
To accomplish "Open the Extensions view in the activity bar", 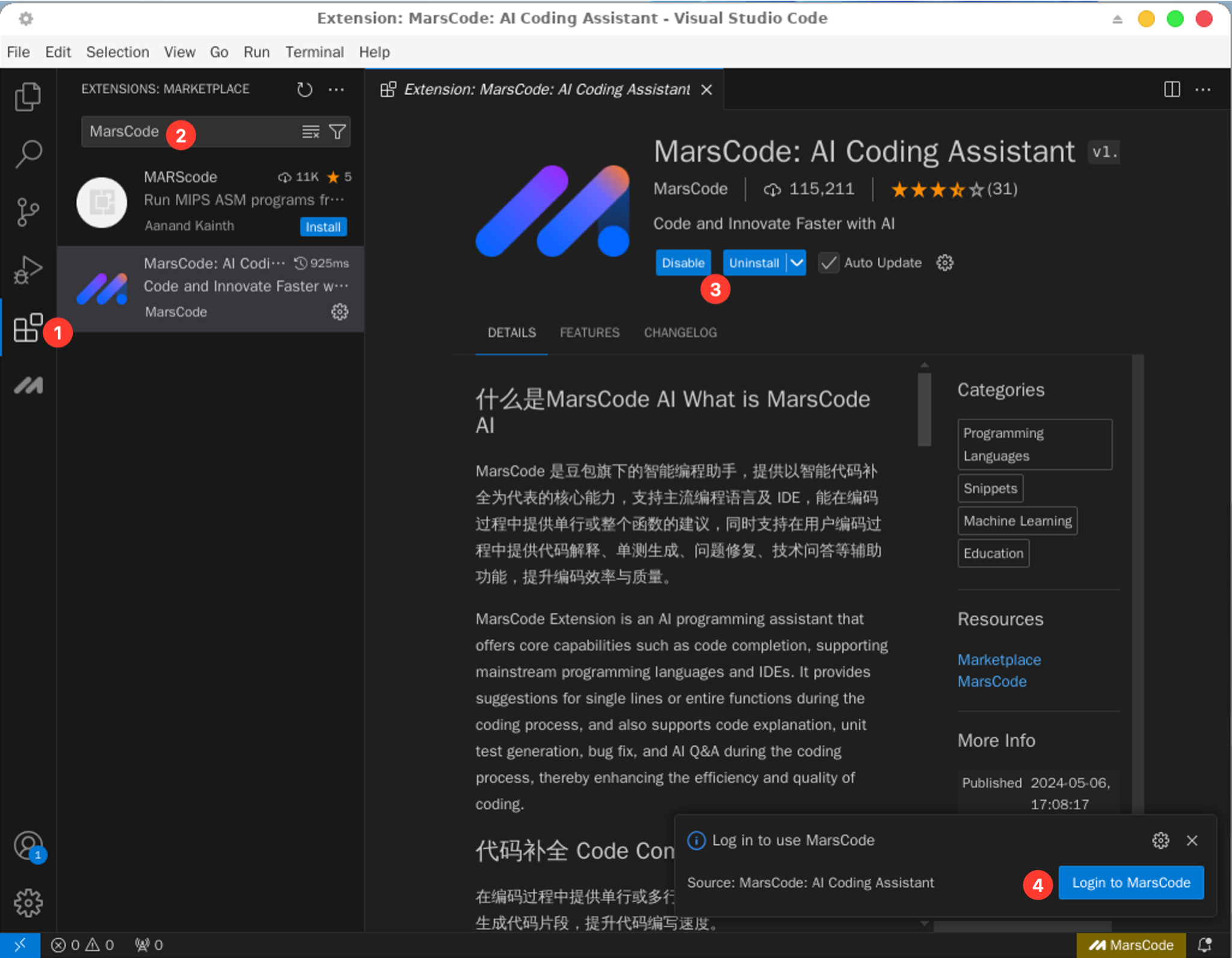I will point(27,328).
